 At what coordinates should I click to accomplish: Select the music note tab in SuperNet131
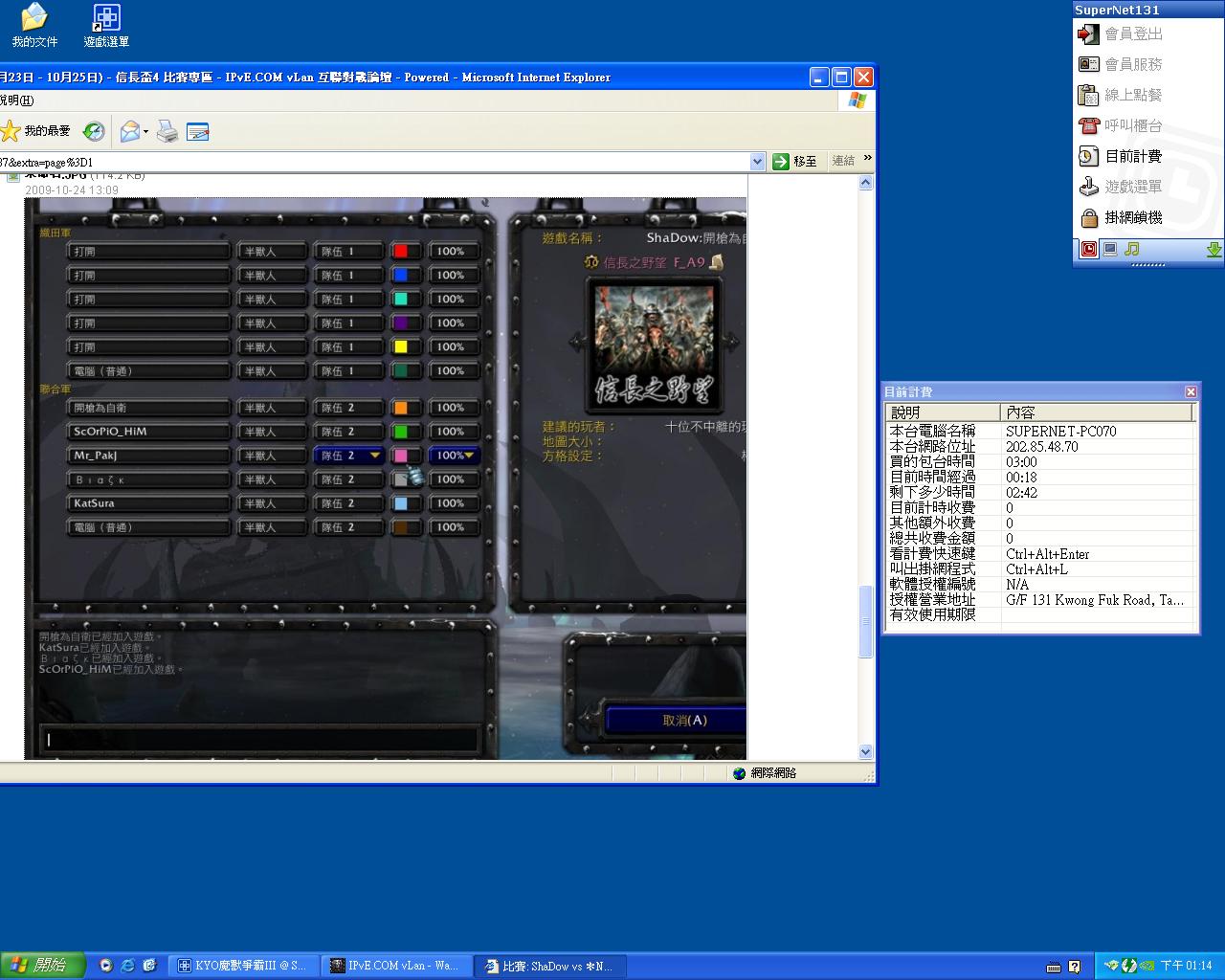point(1132,249)
